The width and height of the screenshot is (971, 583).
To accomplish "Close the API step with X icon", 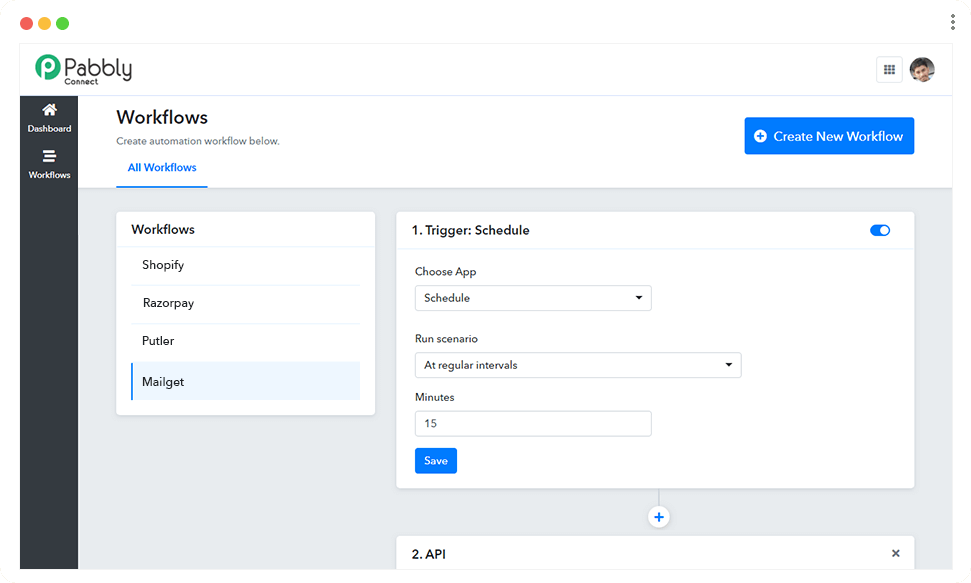I will coord(895,553).
